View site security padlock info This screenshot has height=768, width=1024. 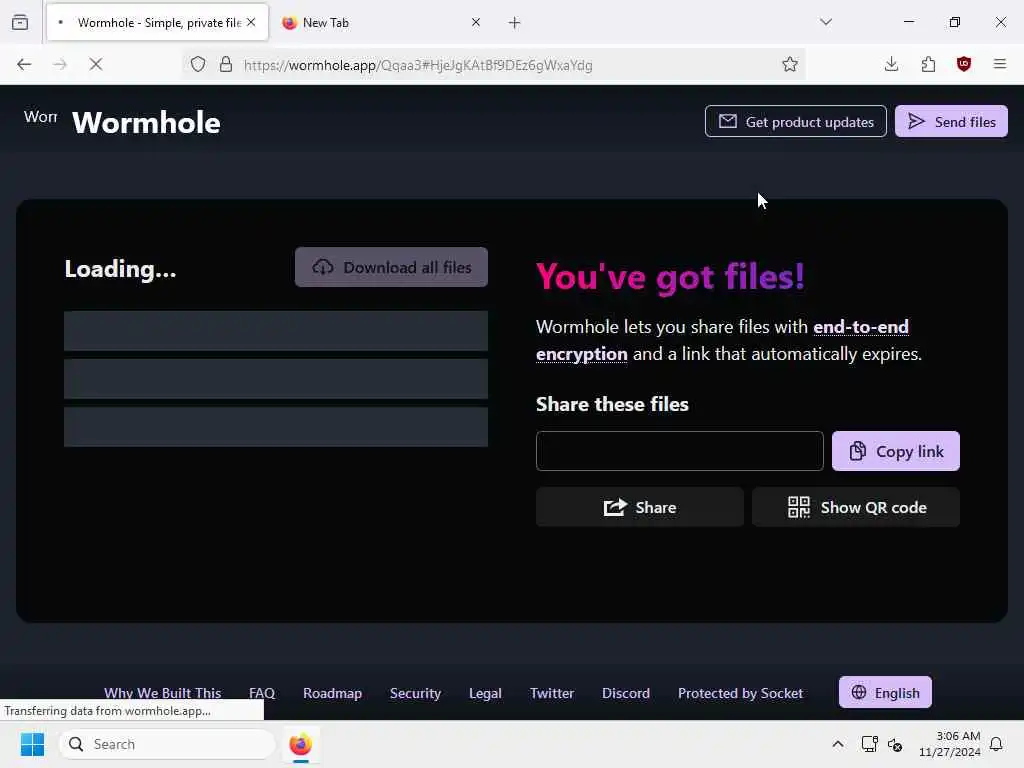[226, 65]
